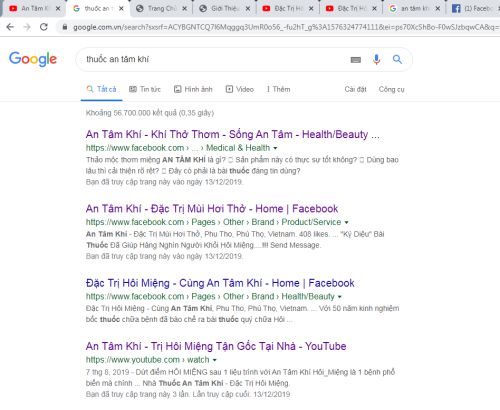Close the 'Trang Chủ' tab
This screenshot has height=410, width=500.
tap(184, 9)
